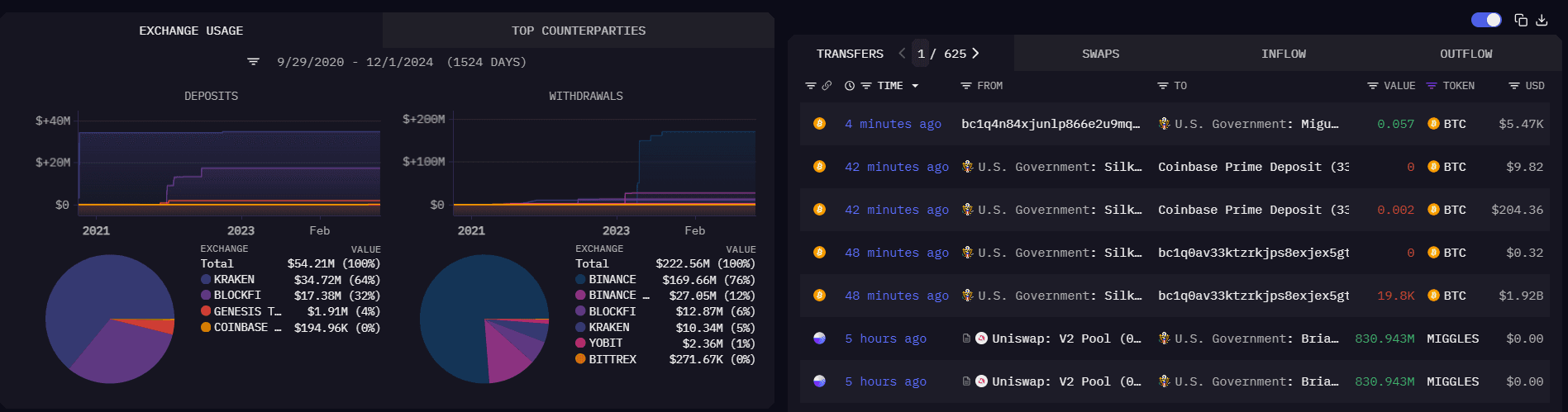Click the date range 9/29/2020 - 12/1/2024
This screenshot has height=412, width=1568.
(x=355, y=62)
